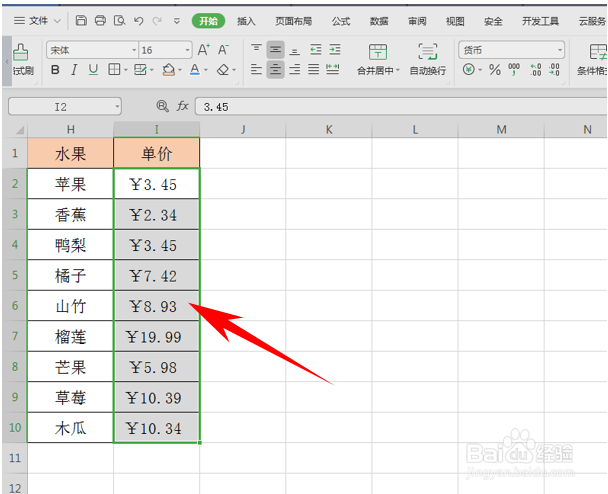
Task: Apply thousands separator style
Action: [514, 70]
